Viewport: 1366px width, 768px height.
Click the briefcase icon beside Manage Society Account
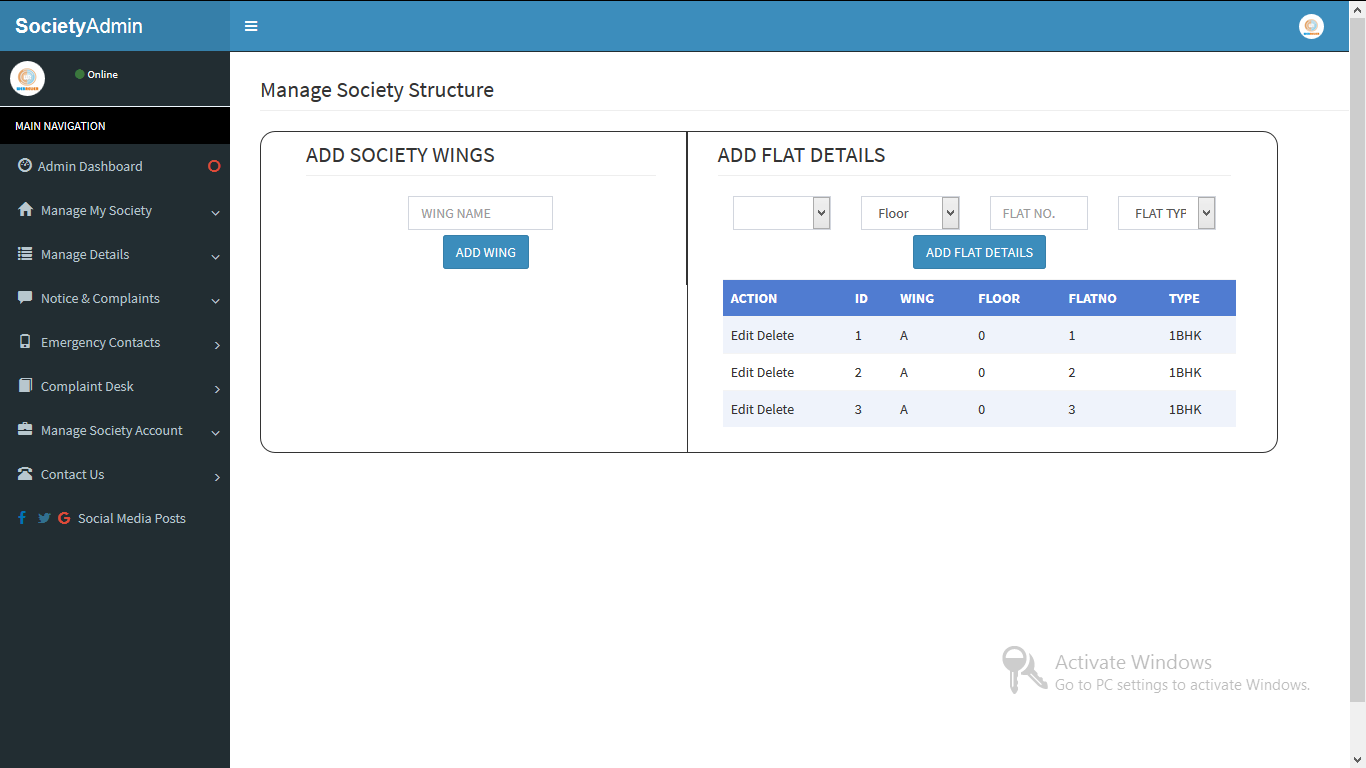click(22, 430)
